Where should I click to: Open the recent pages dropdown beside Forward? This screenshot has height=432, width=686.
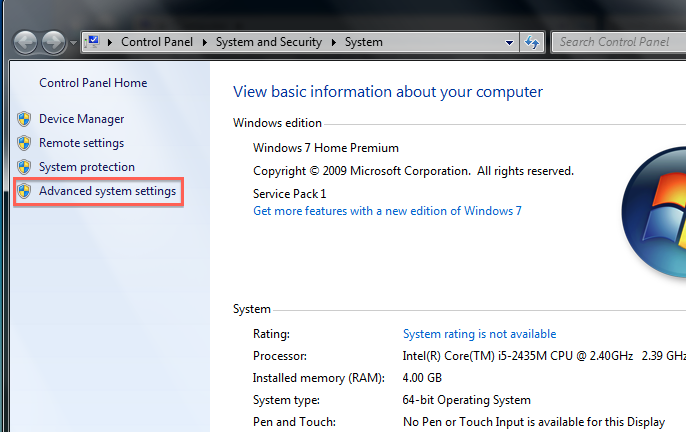point(73,43)
